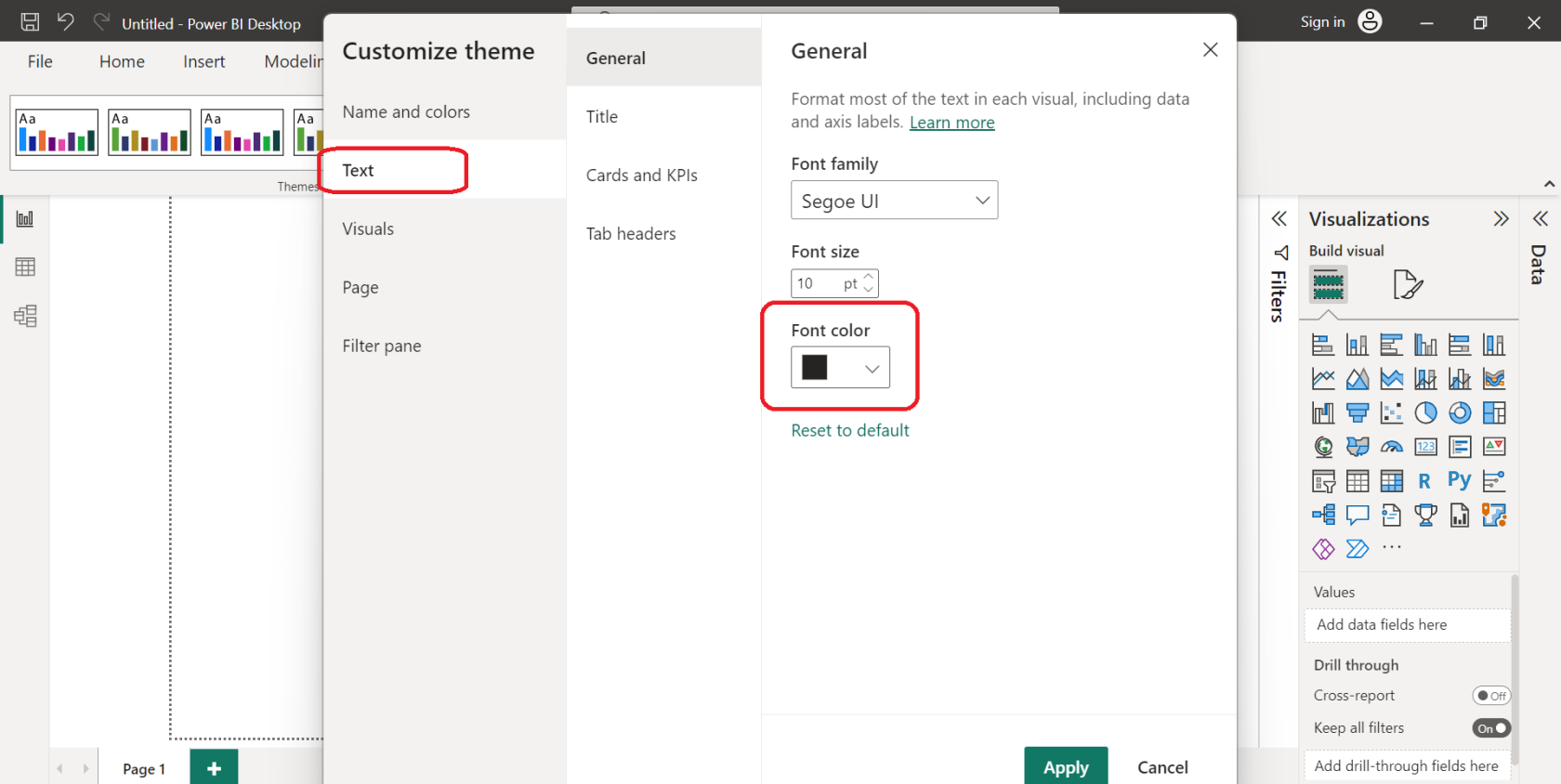The image size is (1561, 784).
Task: Select the globe Map visual
Action: pyautogui.click(x=1323, y=447)
